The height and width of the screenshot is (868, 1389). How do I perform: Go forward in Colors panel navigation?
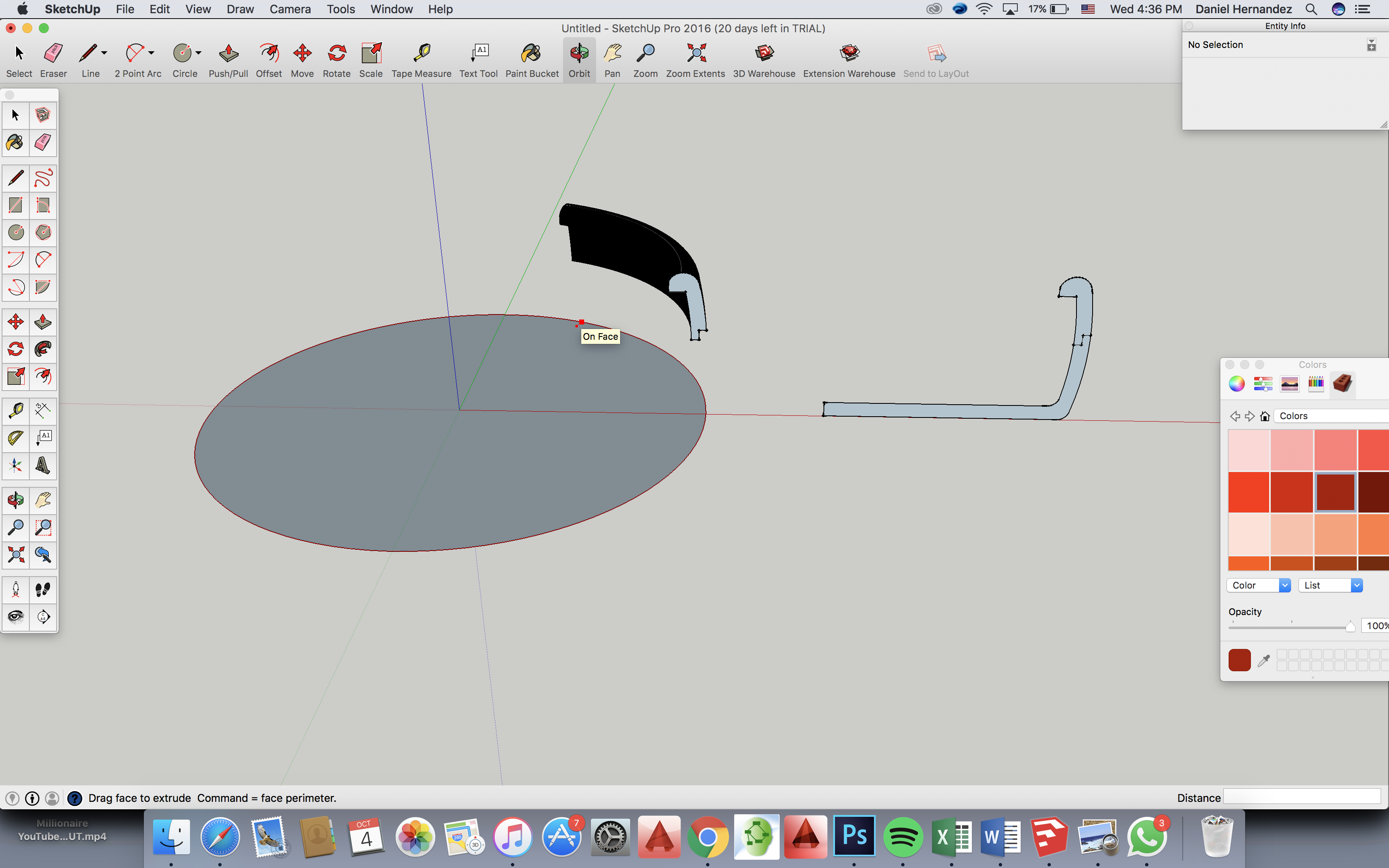1250,416
